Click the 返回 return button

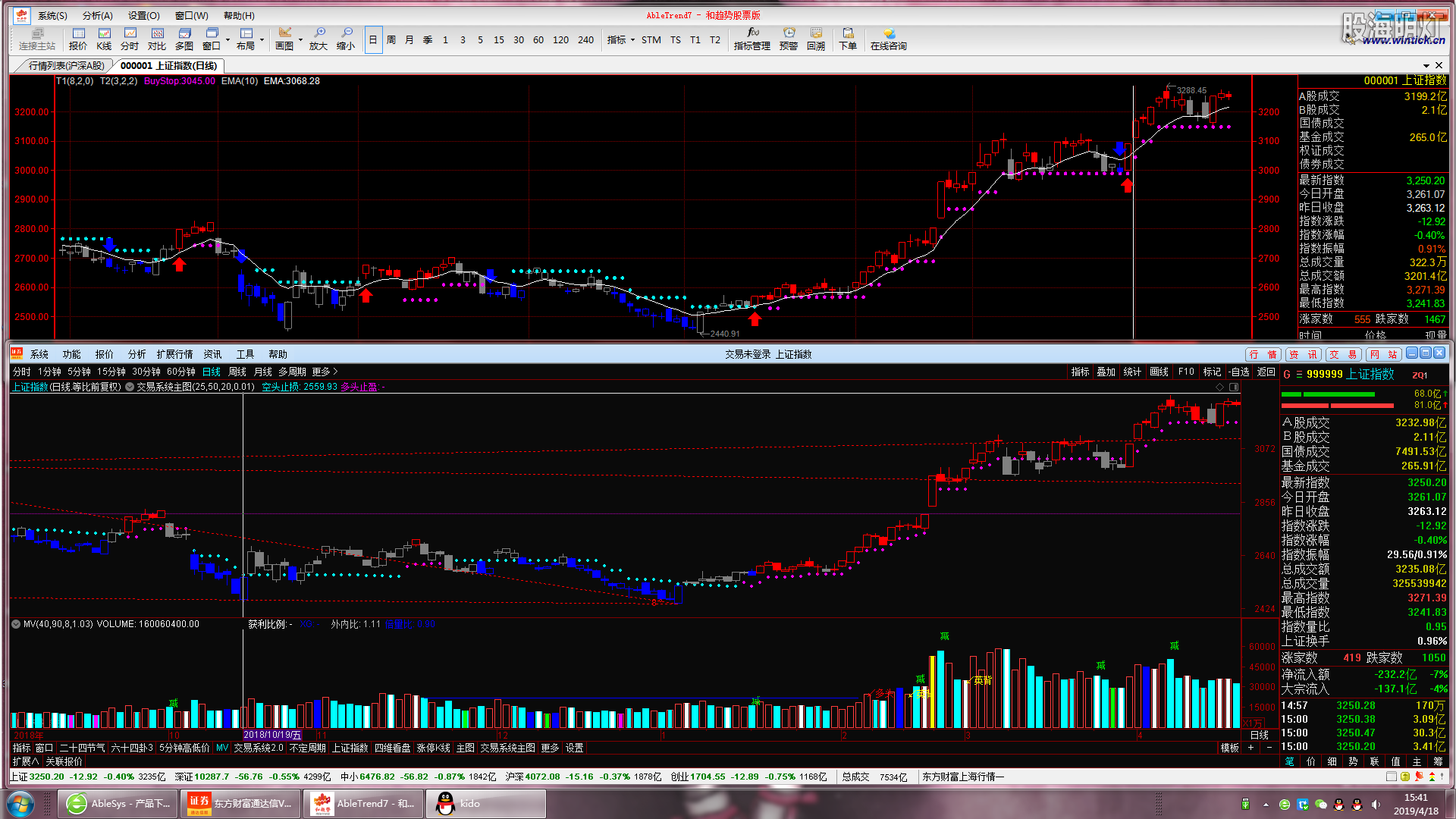coord(1266,372)
